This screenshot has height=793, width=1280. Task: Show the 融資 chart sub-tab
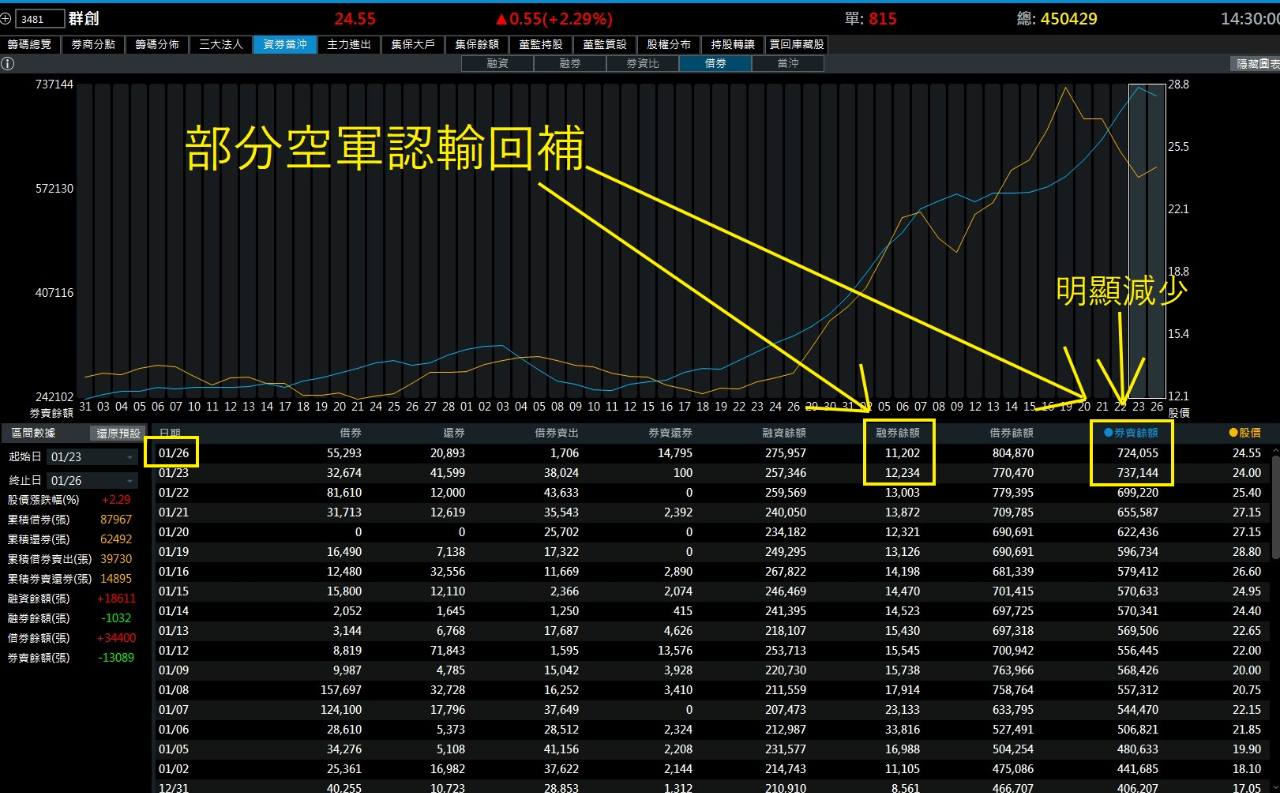point(497,63)
